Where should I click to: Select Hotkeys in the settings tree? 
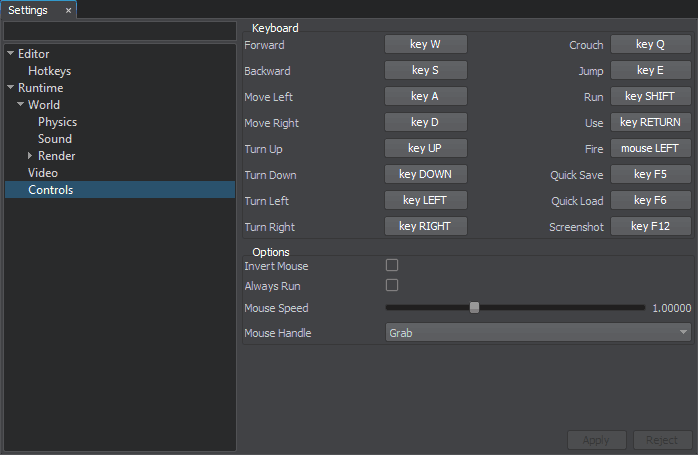(x=49, y=71)
